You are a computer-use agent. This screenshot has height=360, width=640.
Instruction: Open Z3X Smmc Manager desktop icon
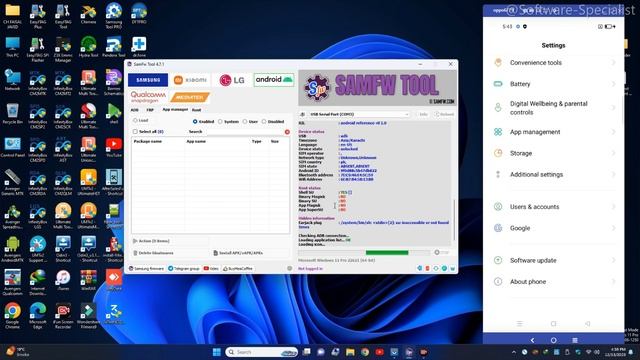(x=63, y=49)
